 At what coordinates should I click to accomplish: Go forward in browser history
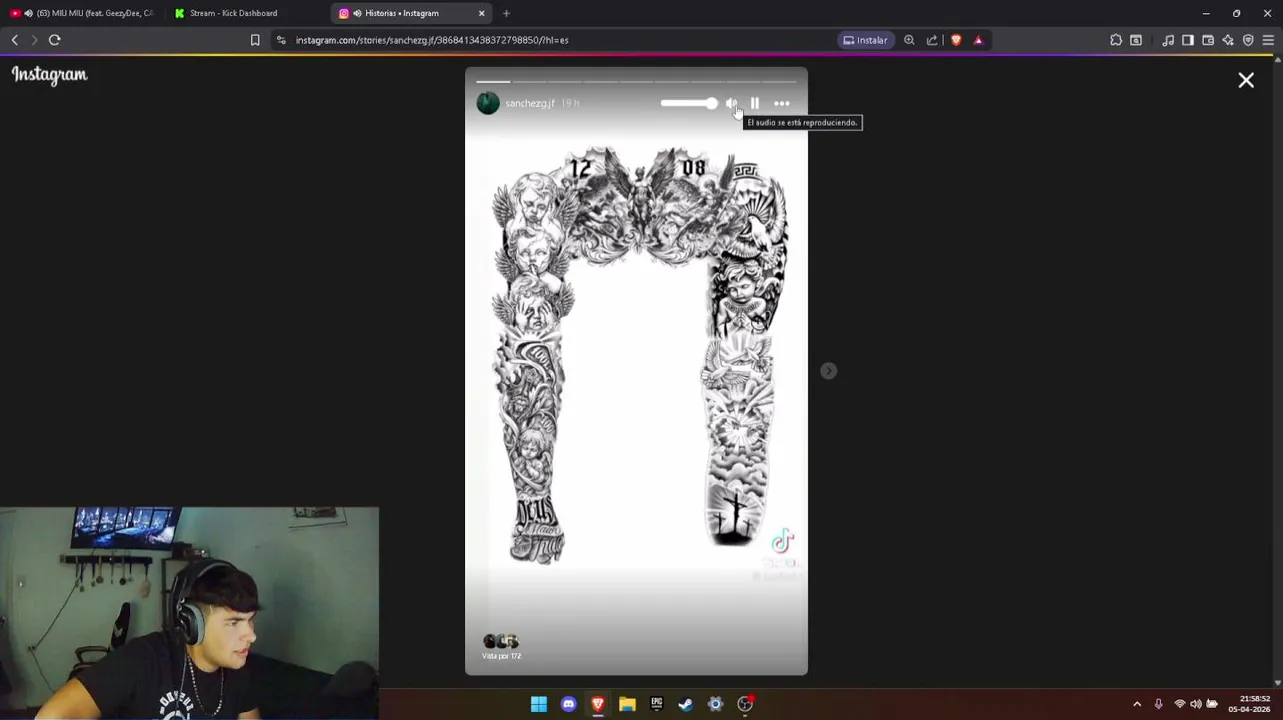(34, 40)
